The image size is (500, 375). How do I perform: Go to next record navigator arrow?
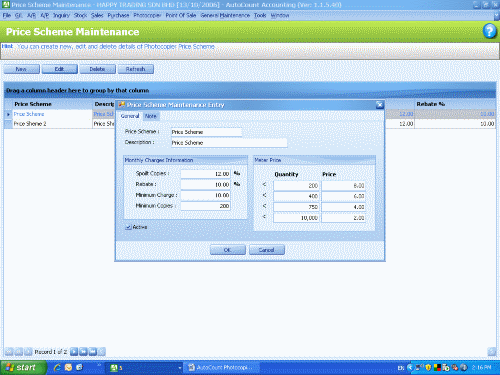(74, 351)
